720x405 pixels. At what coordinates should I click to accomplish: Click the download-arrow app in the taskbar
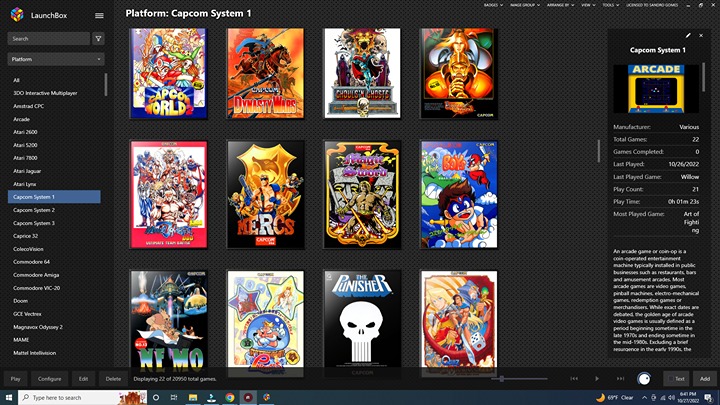(211, 397)
